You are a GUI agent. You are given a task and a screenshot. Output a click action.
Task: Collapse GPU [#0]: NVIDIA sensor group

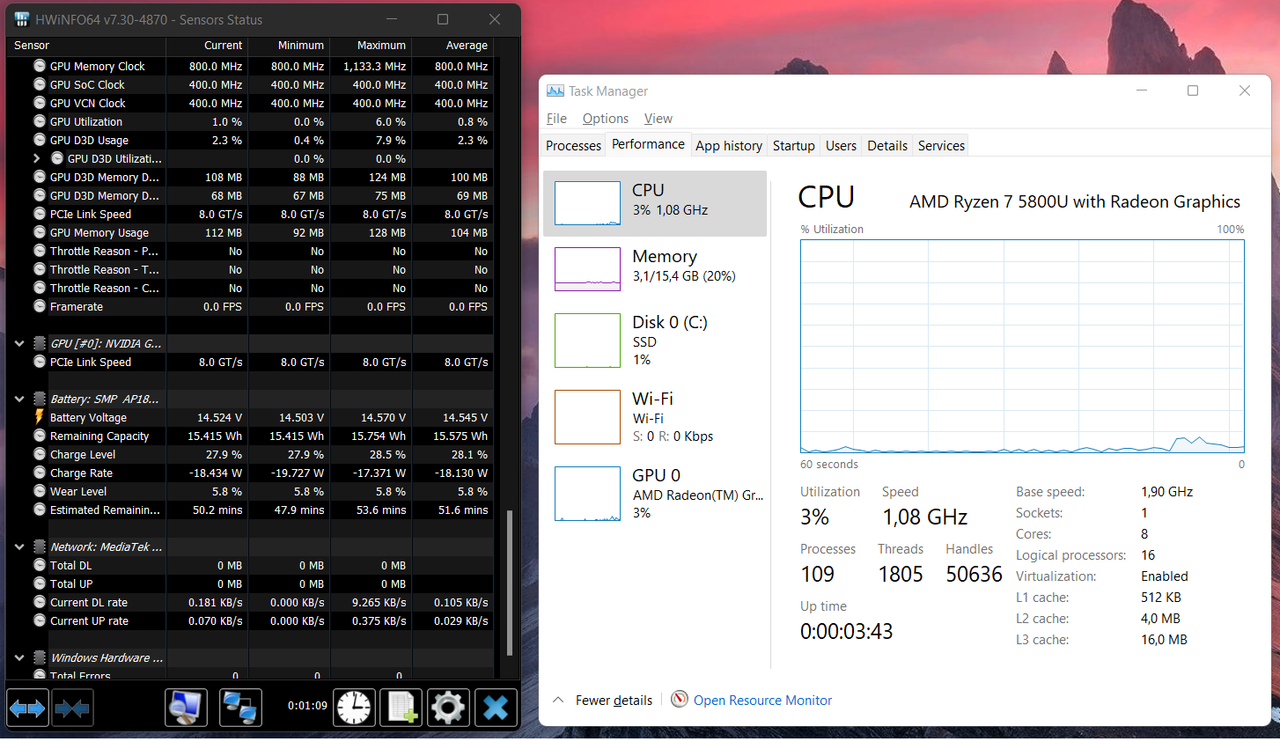pyautogui.click(x=20, y=343)
